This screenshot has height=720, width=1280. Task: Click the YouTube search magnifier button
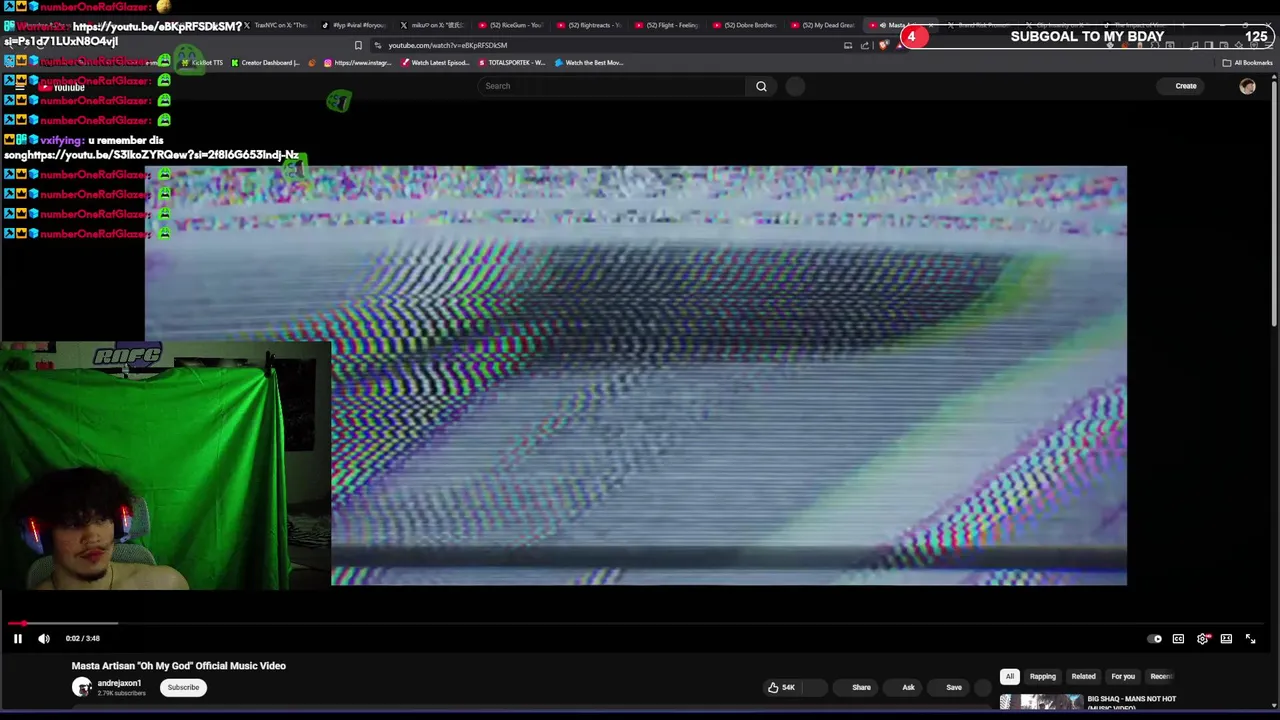coord(761,86)
